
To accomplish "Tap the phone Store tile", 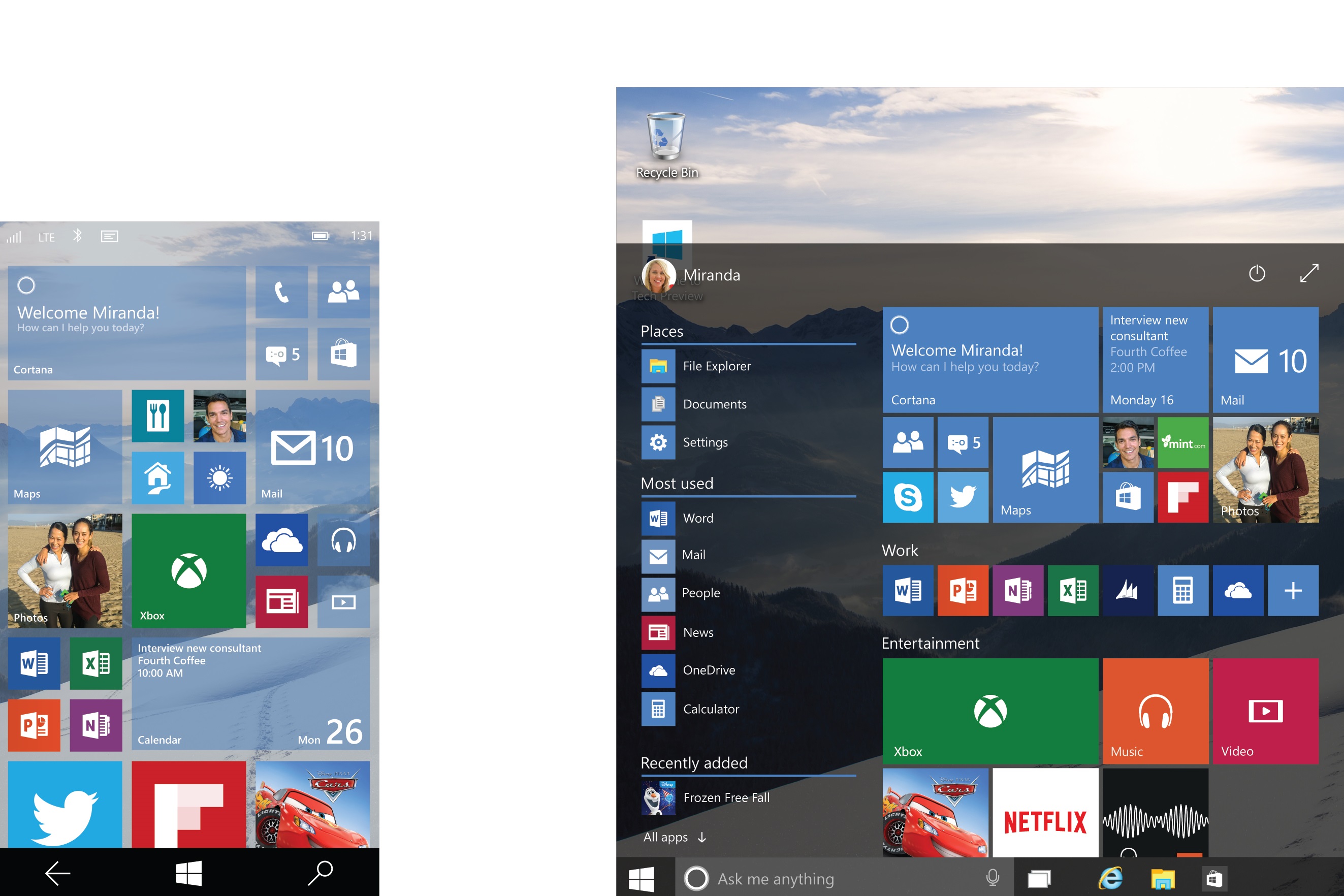I will (343, 354).
